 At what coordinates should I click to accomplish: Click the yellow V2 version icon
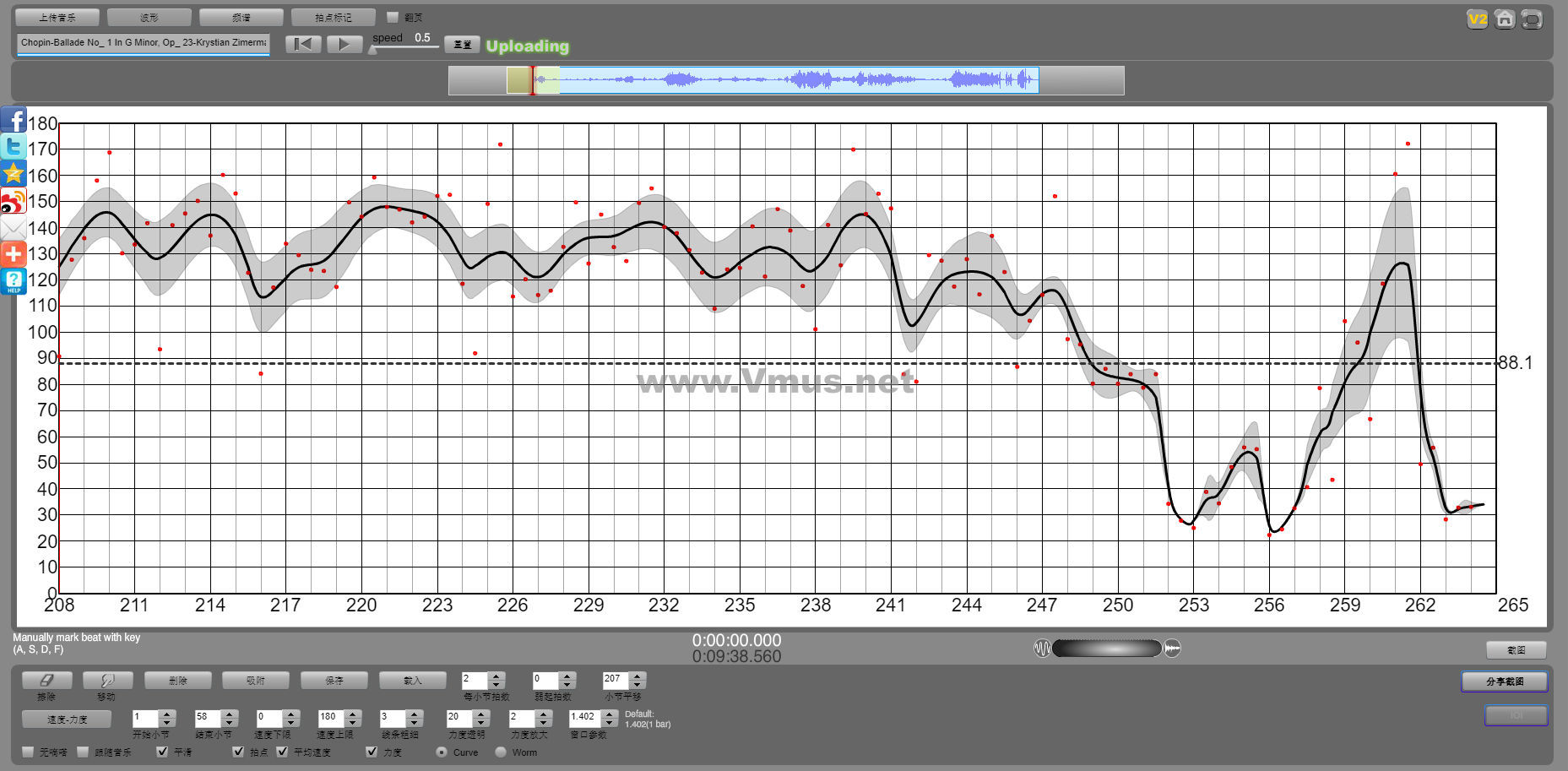click(x=1477, y=19)
